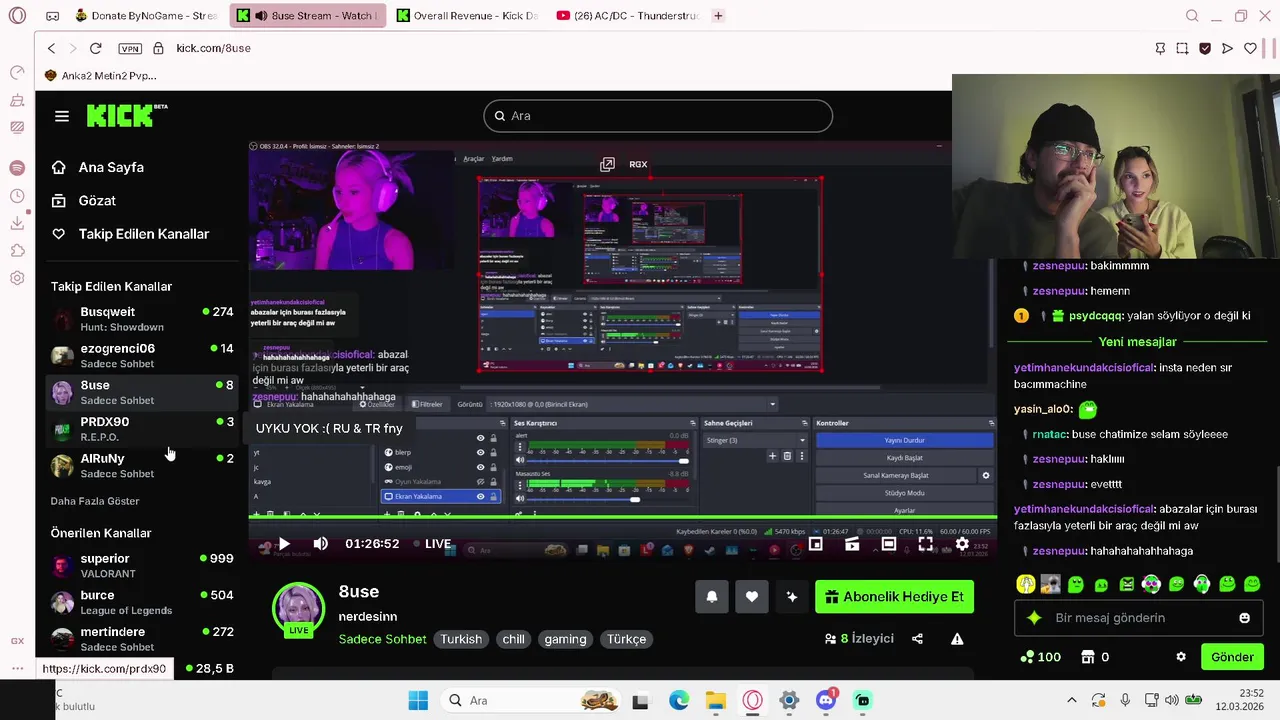Go to Ana Sayfa in sidebar
Image resolution: width=1280 pixels, height=720 pixels.
point(98,167)
